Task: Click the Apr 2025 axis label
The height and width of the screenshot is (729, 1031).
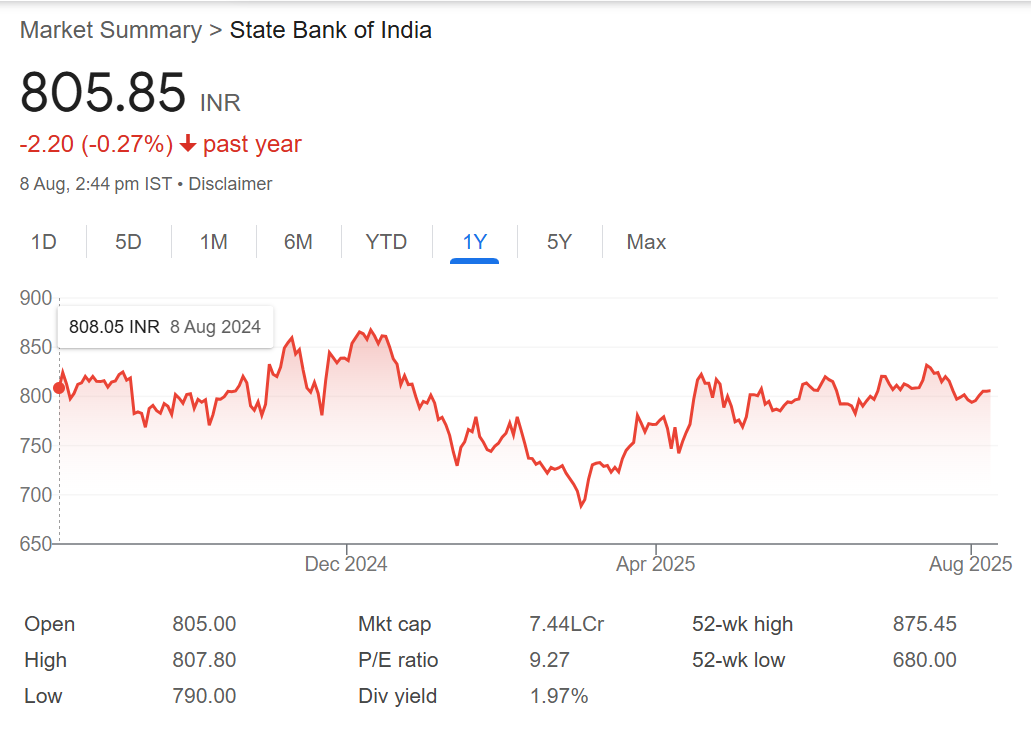Action: [656, 564]
